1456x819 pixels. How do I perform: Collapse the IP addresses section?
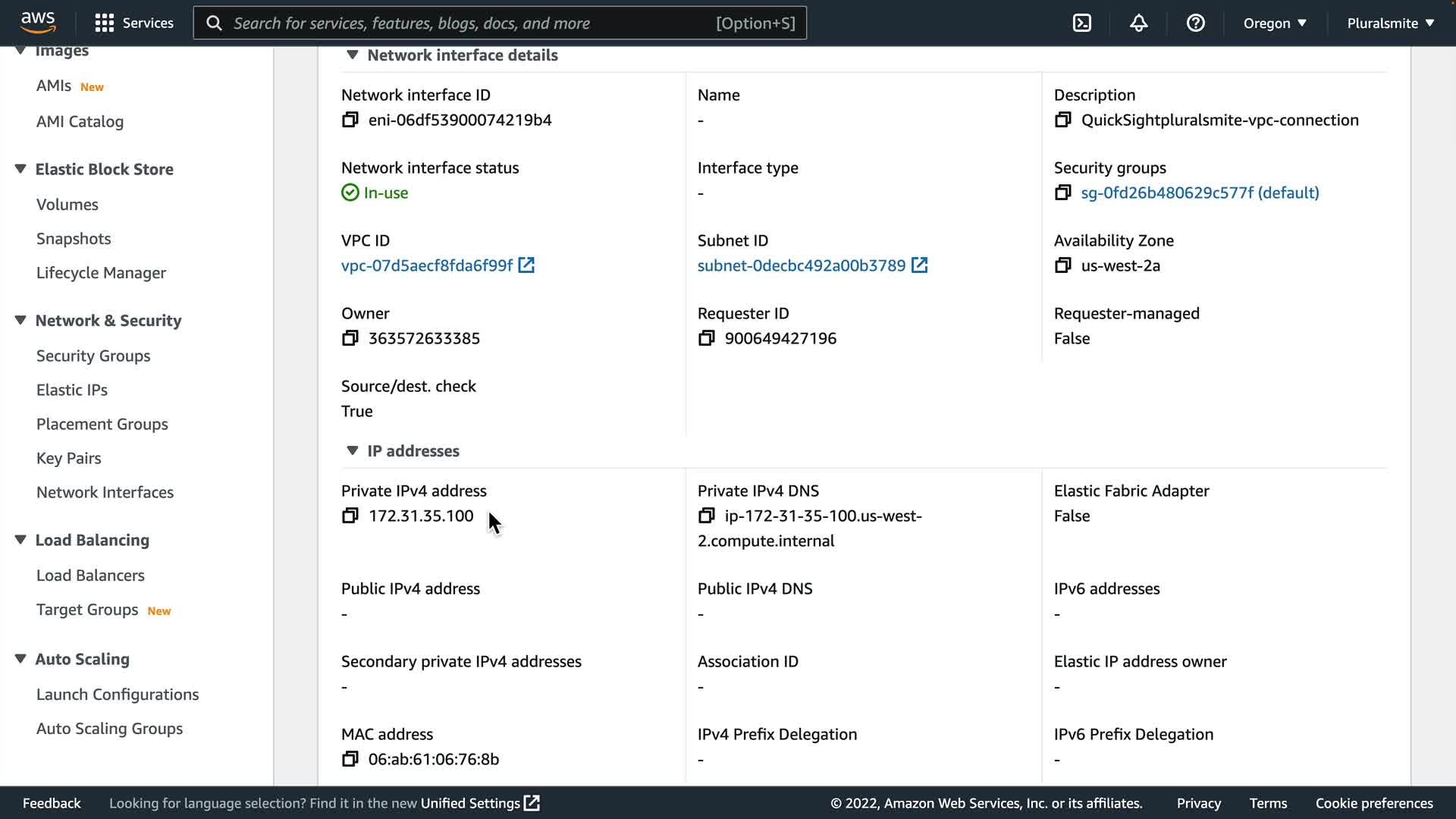[x=352, y=450]
